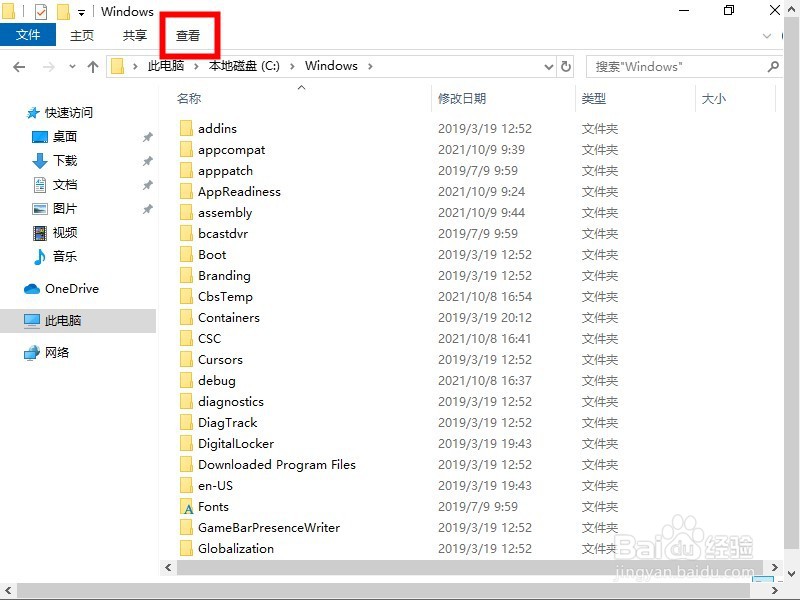Click pin icon next to 文档
This screenshot has height=600, width=800.
click(147, 185)
